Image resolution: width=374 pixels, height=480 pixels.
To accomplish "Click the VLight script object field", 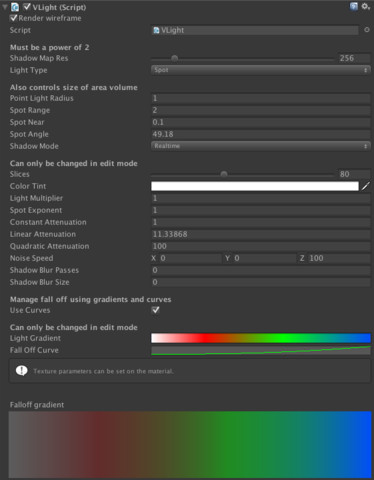I will tap(255, 30).
